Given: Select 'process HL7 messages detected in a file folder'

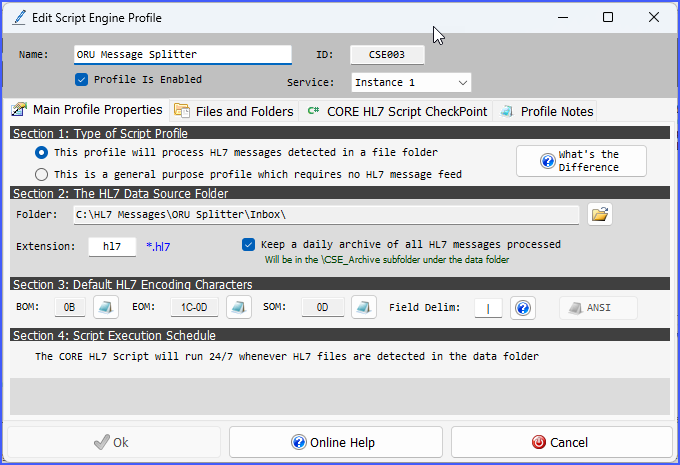Looking at the screenshot, I should [x=41, y=152].
